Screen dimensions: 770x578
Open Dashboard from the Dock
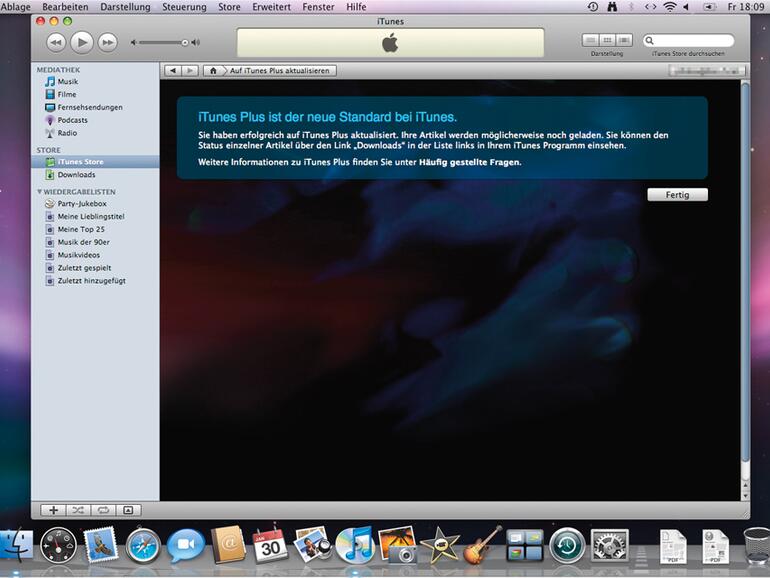[x=58, y=545]
